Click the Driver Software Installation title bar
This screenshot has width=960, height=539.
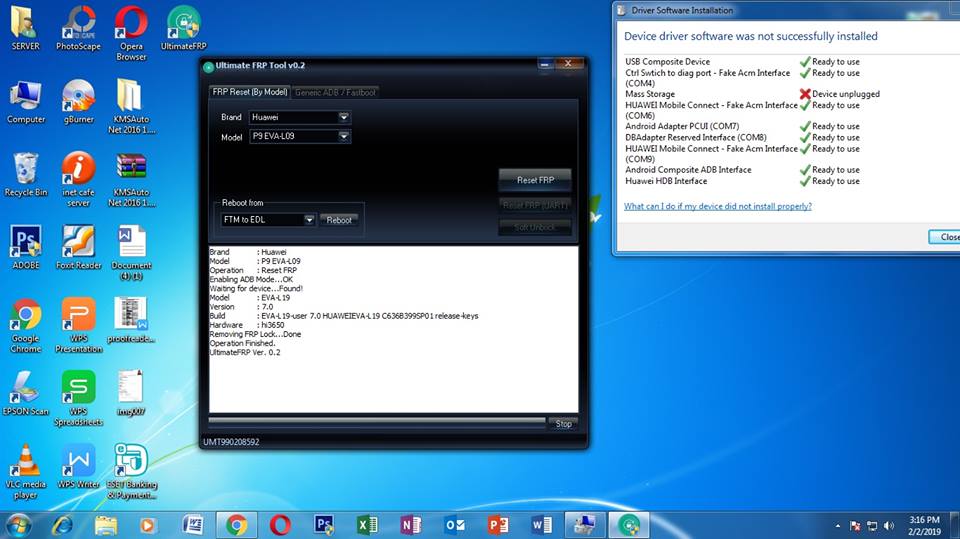coord(787,10)
